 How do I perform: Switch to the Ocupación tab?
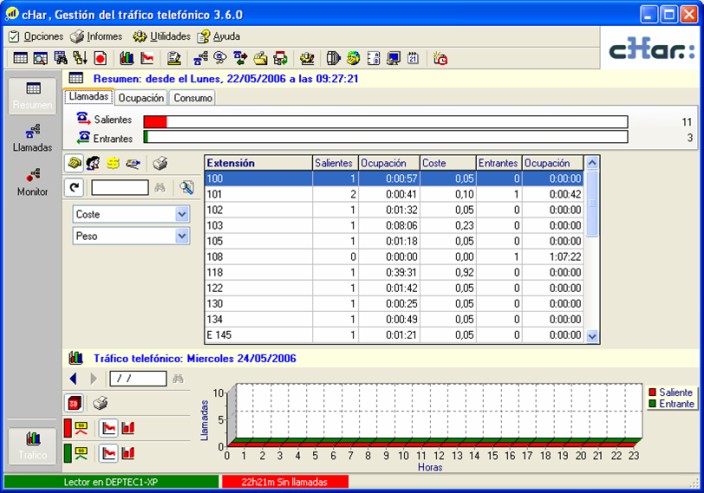click(141, 98)
